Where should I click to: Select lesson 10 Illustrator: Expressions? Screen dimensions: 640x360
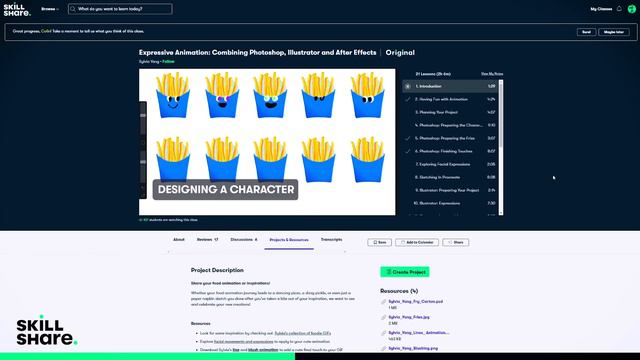(450, 203)
